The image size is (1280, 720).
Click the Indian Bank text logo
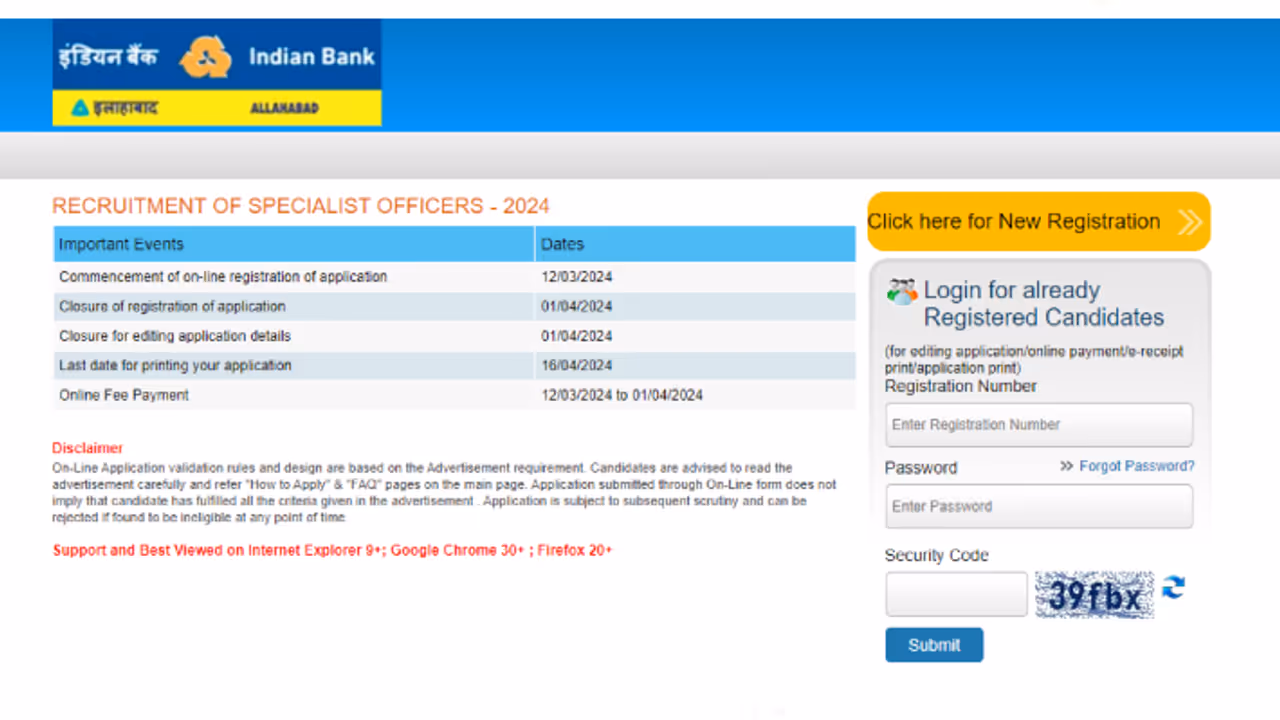311,57
